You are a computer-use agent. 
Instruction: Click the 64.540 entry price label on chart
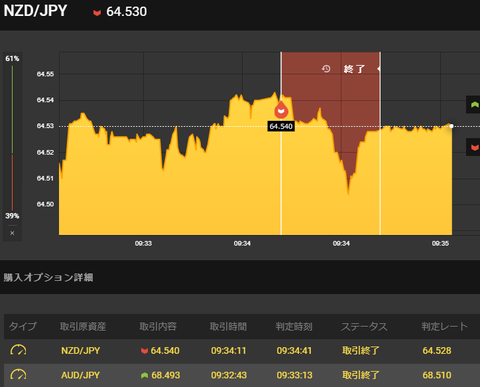[281, 126]
